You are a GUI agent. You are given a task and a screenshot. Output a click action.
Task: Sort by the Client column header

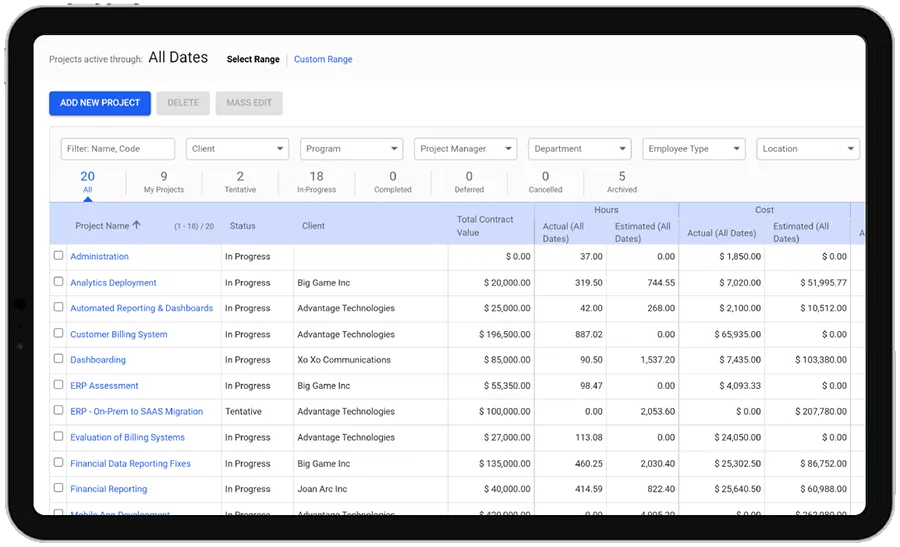point(313,226)
